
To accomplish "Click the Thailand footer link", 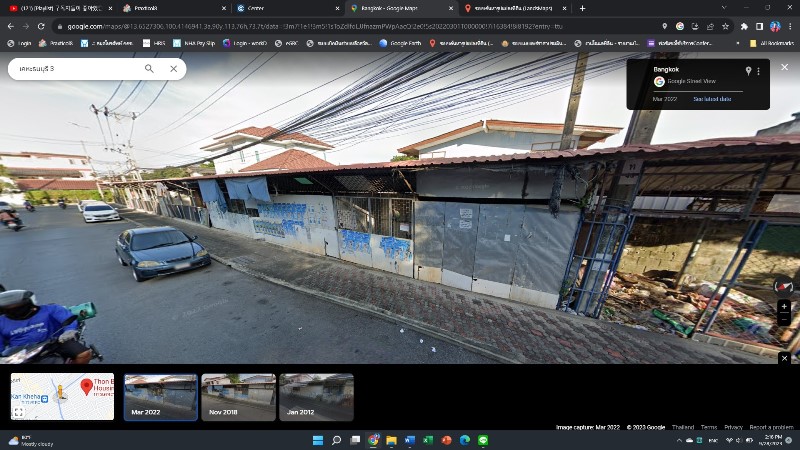I will tap(683, 427).
